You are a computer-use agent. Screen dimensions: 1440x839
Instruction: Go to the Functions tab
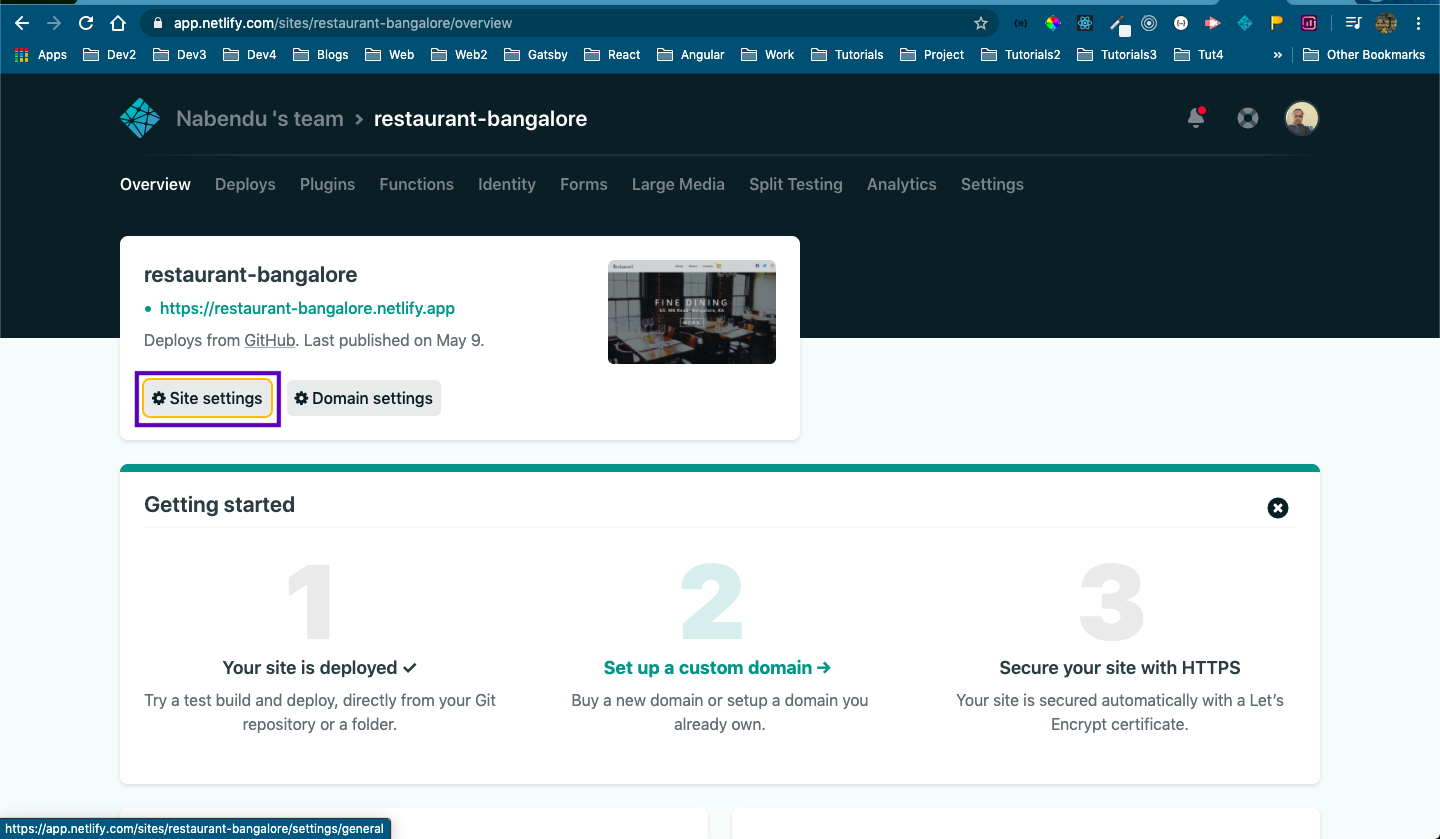pos(416,184)
